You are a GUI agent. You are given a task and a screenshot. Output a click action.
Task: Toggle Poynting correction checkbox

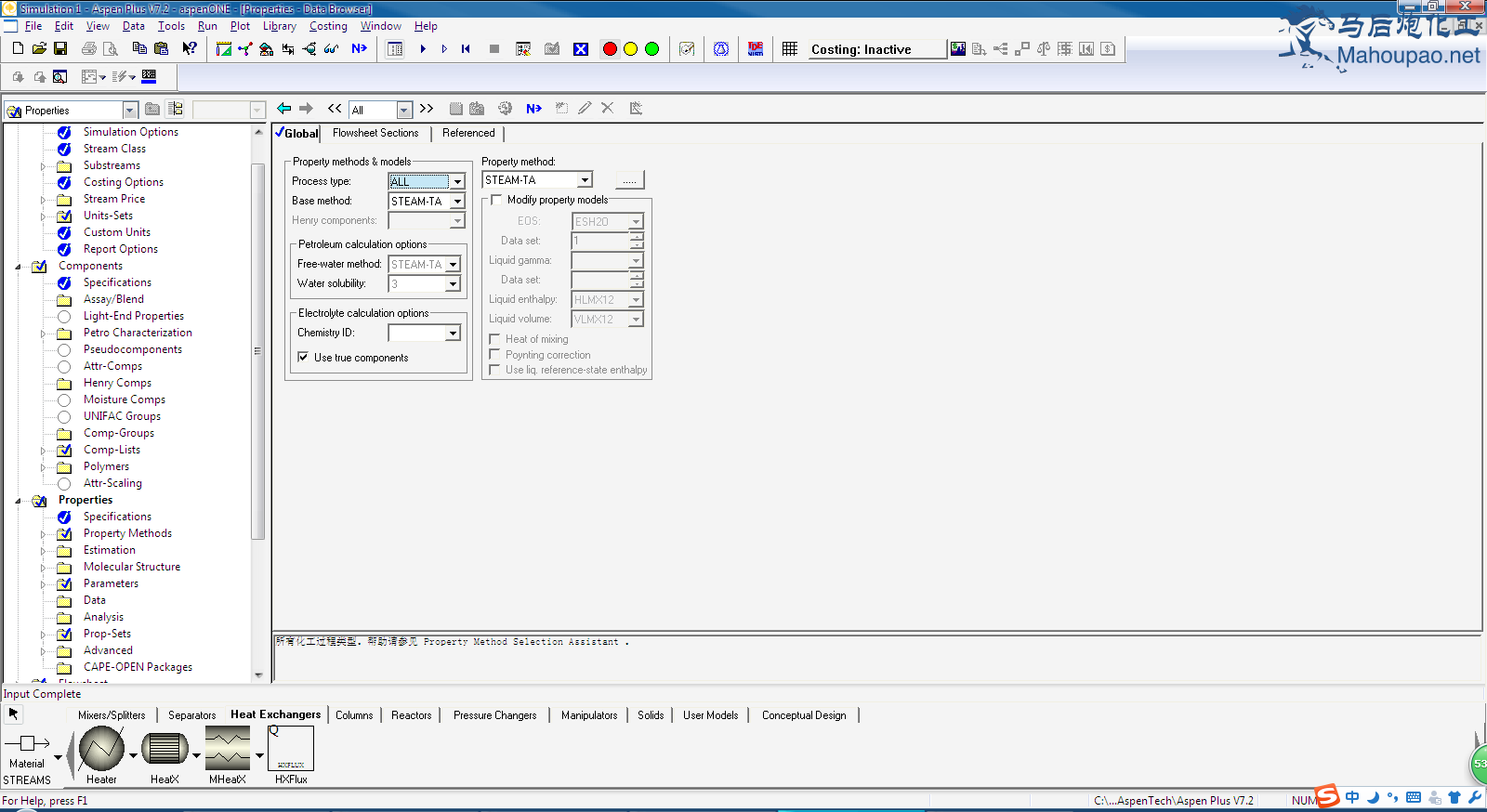(x=494, y=355)
